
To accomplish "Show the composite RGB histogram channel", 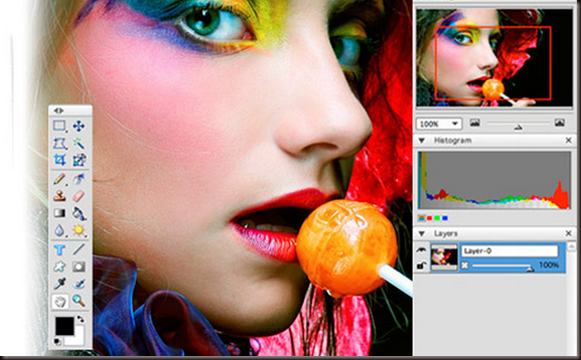I will pos(422,218).
